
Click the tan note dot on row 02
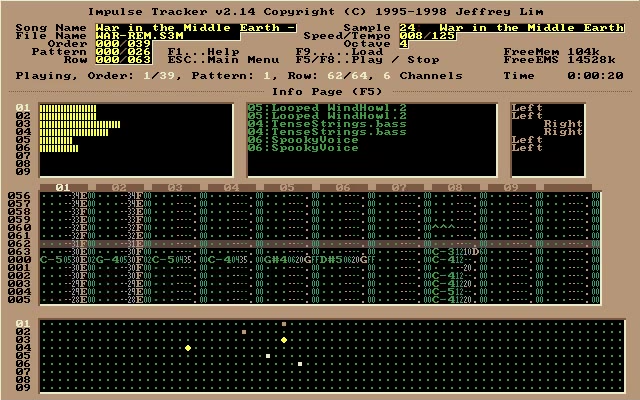point(244,332)
